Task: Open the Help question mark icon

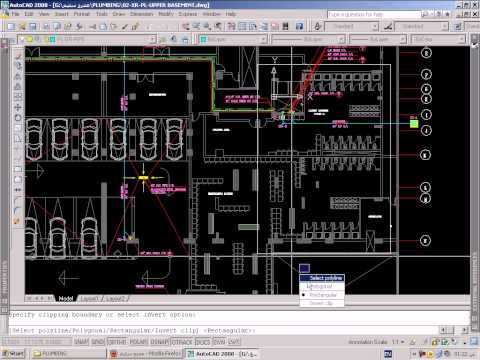Action: [299, 26]
